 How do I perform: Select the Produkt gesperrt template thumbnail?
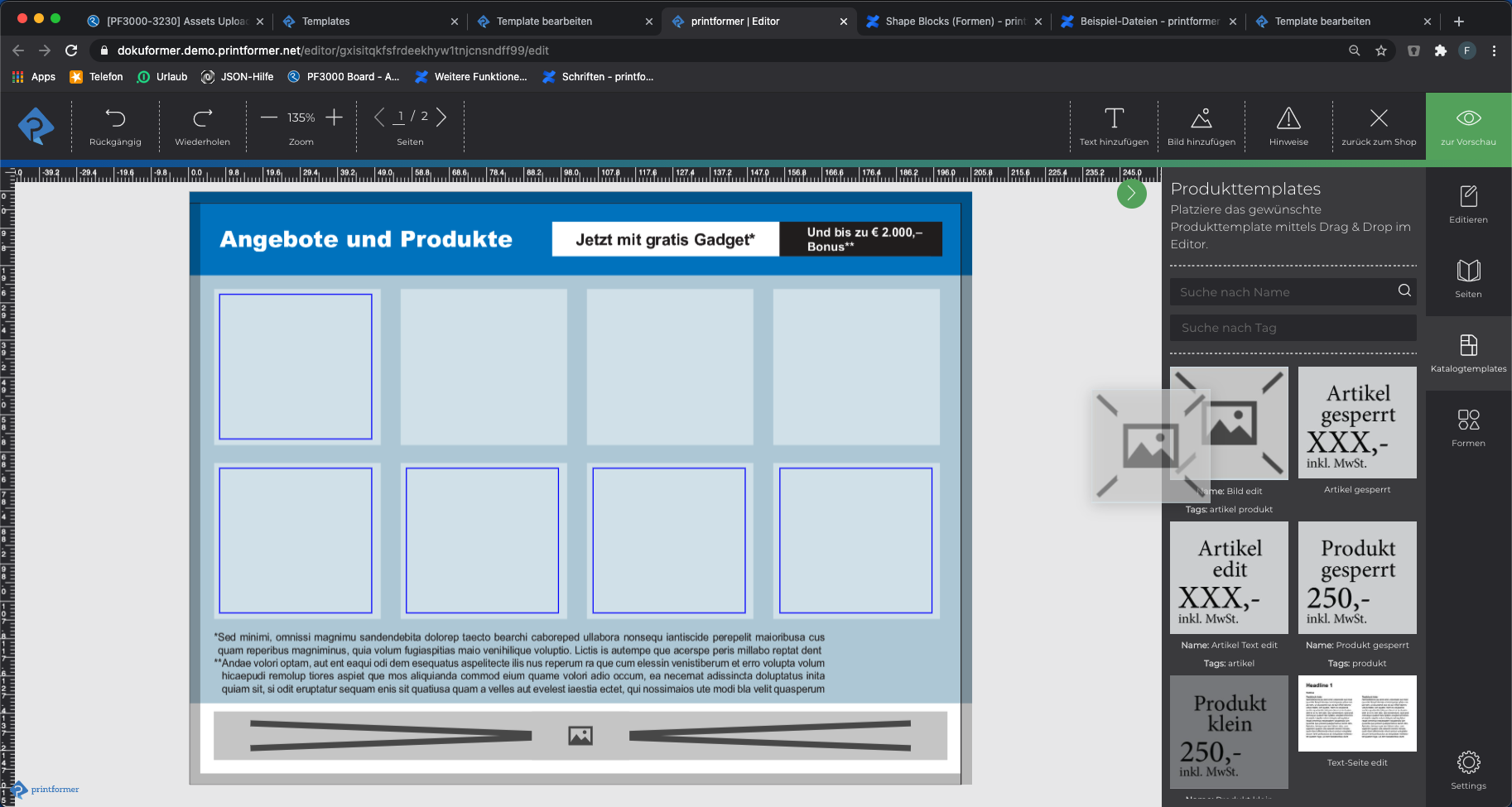[x=1357, y=578]
